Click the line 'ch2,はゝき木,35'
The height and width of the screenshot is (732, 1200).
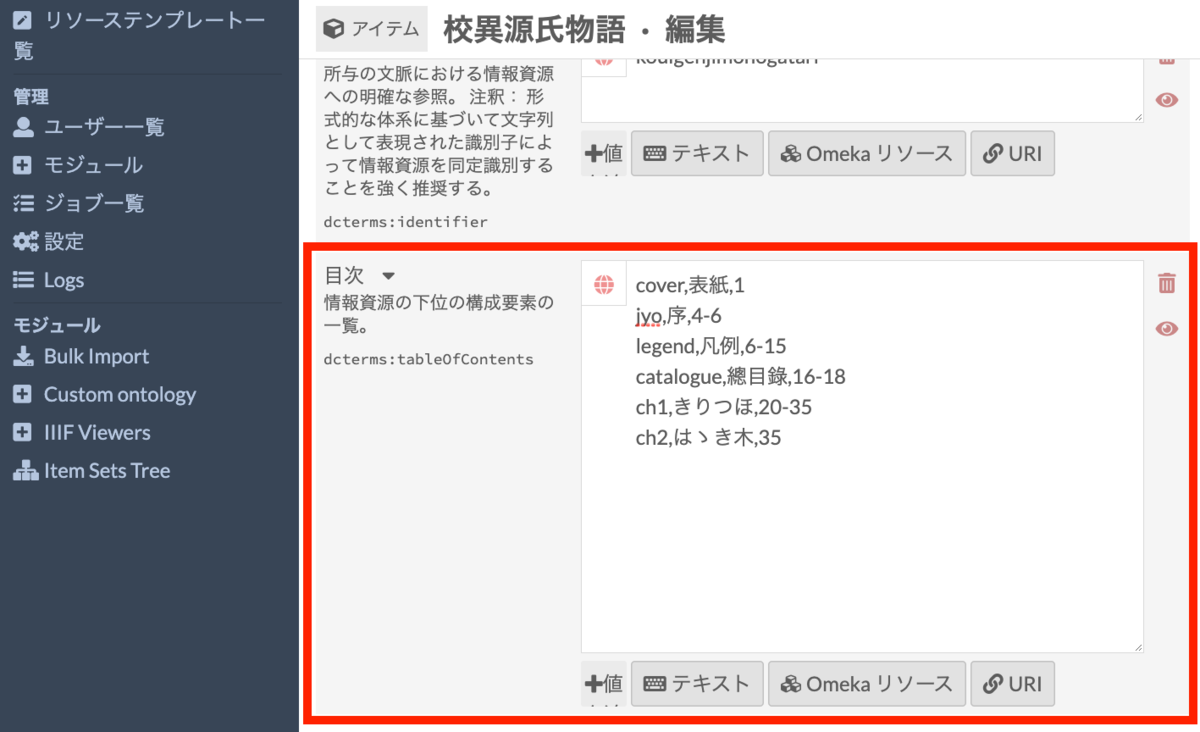pos(708,437)
